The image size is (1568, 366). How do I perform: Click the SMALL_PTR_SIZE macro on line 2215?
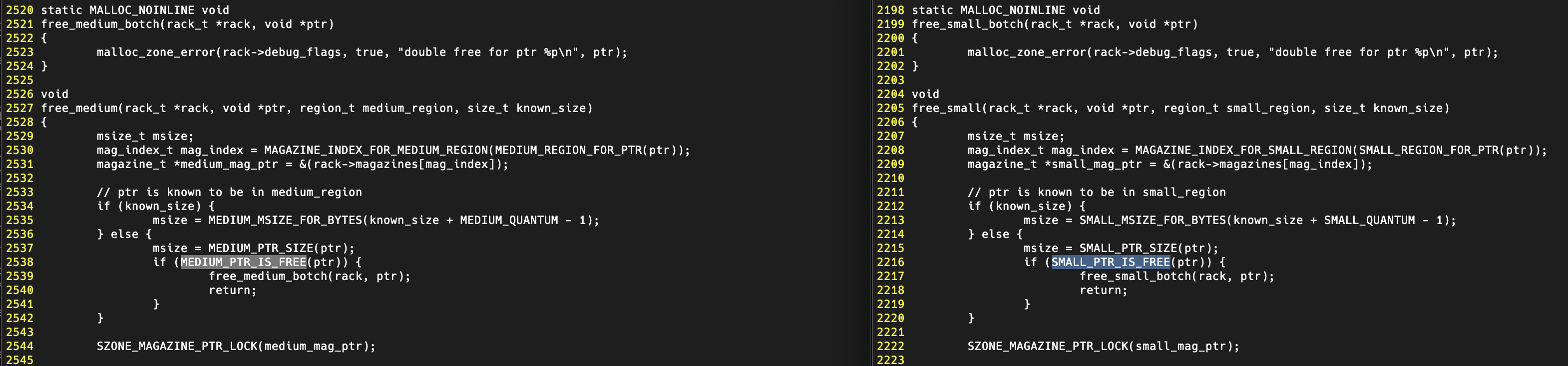click(x=1127, y=248)
